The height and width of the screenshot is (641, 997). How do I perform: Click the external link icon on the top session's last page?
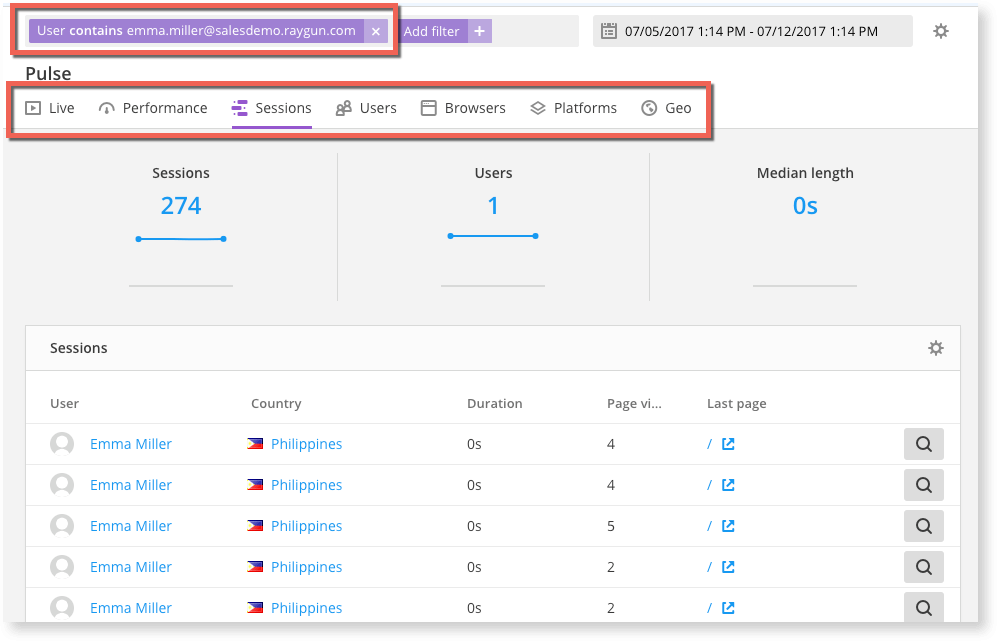(727, 443)
